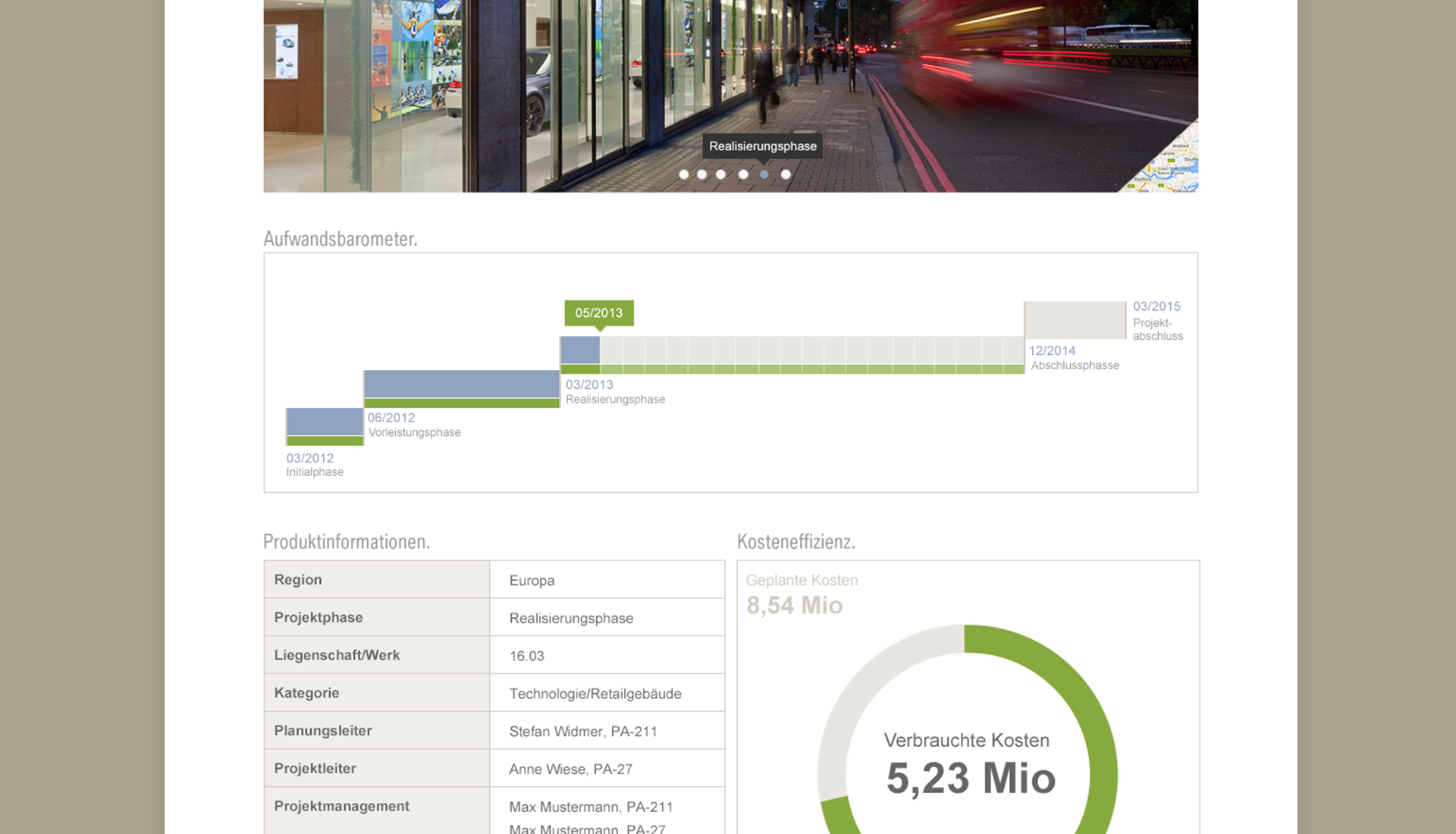This screenshot has width=1456, height=834.
Task: Click the 06/2012 date label
Action: (x=391, y=418)
